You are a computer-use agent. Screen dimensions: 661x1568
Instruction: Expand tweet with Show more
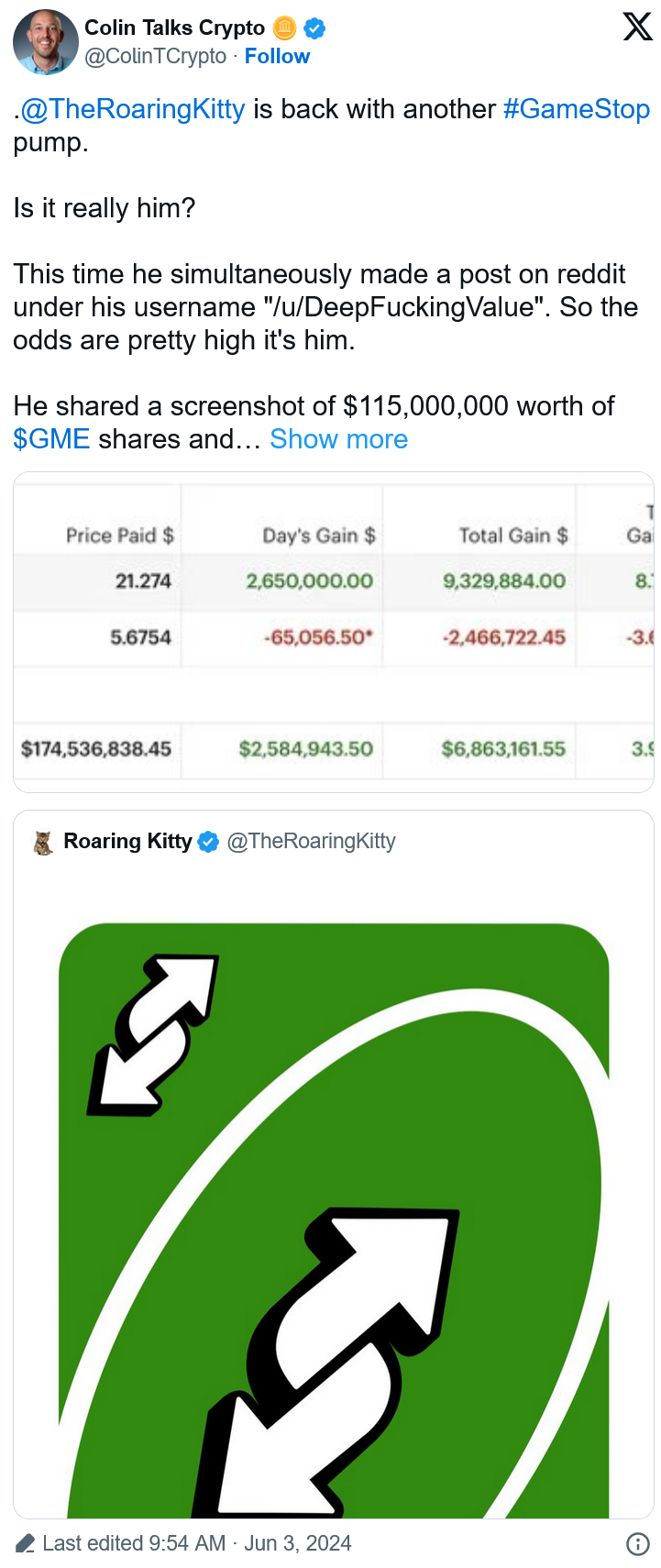click(x=338, y=439)
